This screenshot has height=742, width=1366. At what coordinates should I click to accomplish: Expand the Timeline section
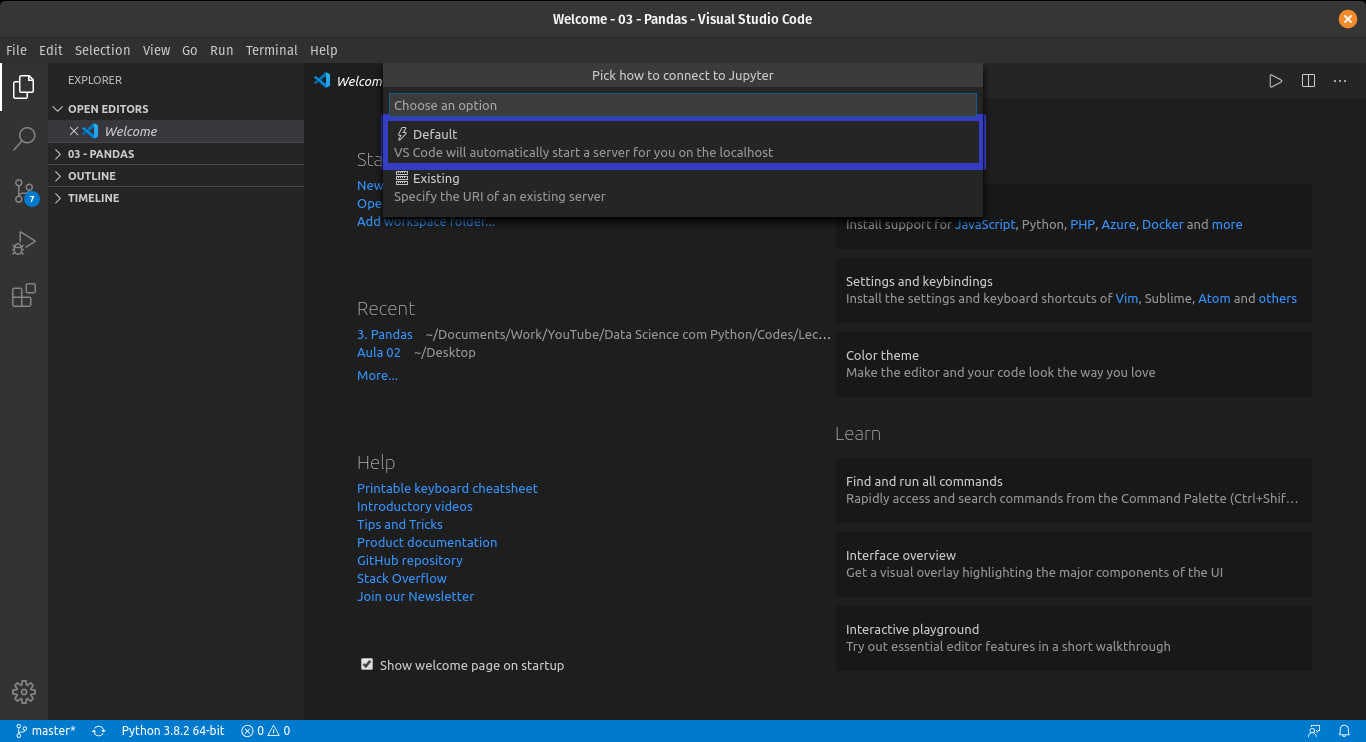(x=176, y=198)
